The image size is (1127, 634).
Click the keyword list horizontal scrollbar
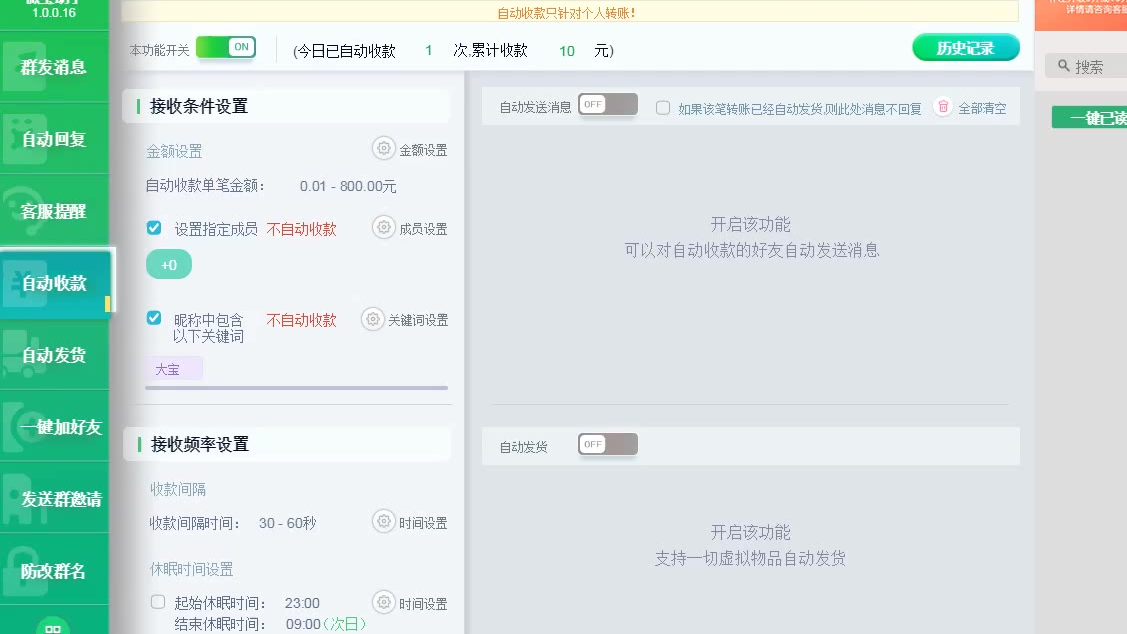(296, 388)
